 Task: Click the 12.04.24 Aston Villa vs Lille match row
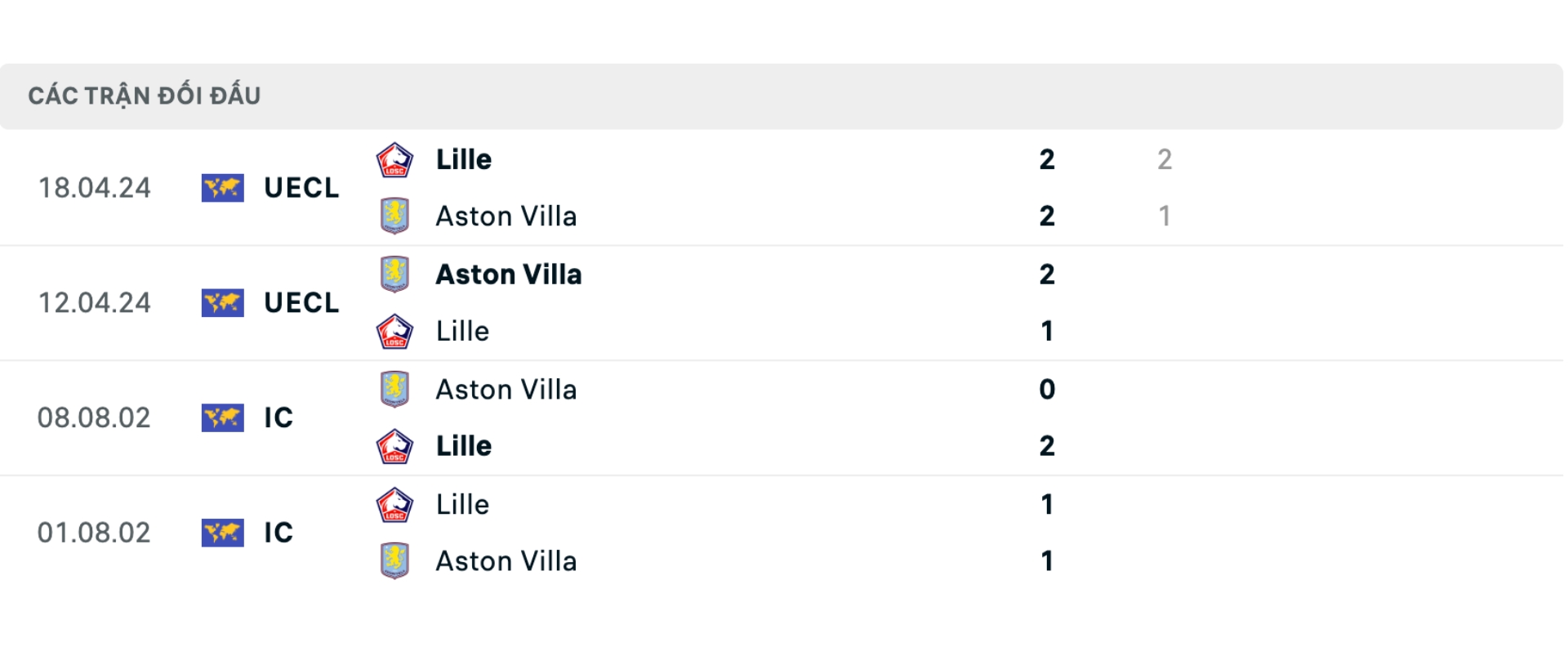[x=735, y=302]
